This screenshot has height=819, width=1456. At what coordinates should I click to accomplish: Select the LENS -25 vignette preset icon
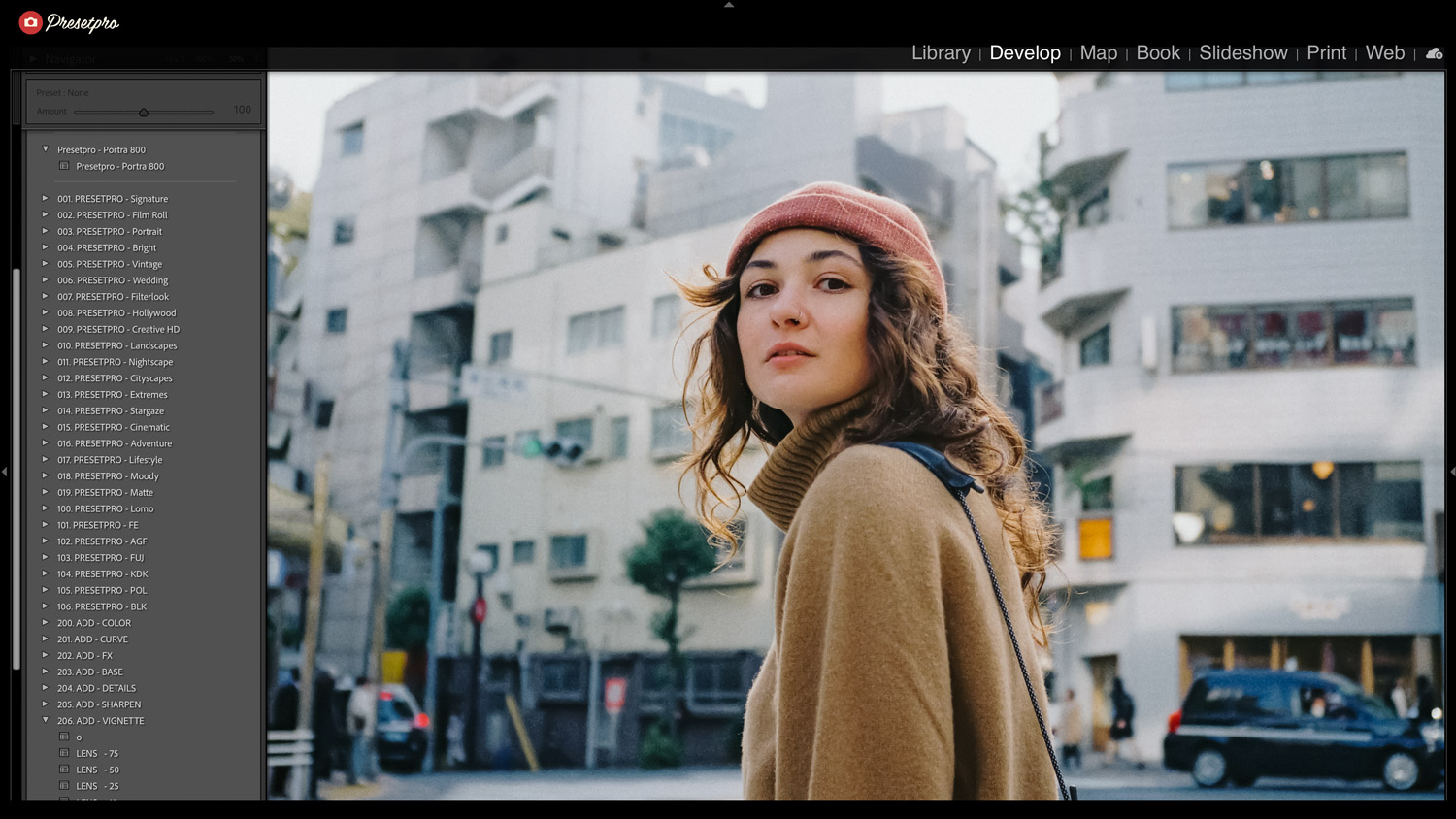click(64, 786)
